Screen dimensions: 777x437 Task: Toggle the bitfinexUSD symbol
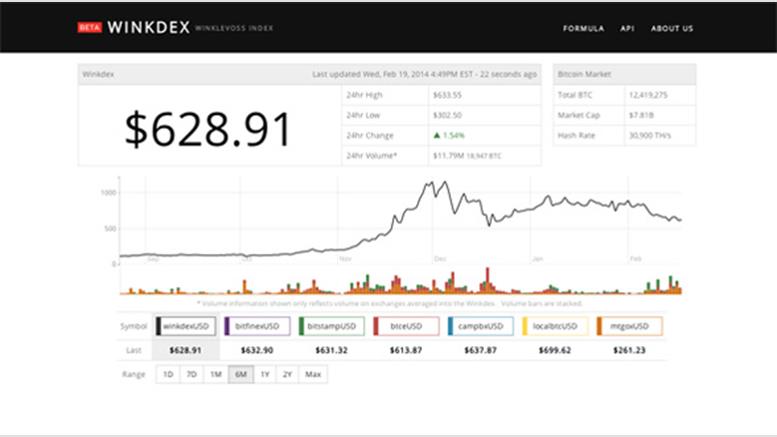pyautogui.click(x=257, y=326)
